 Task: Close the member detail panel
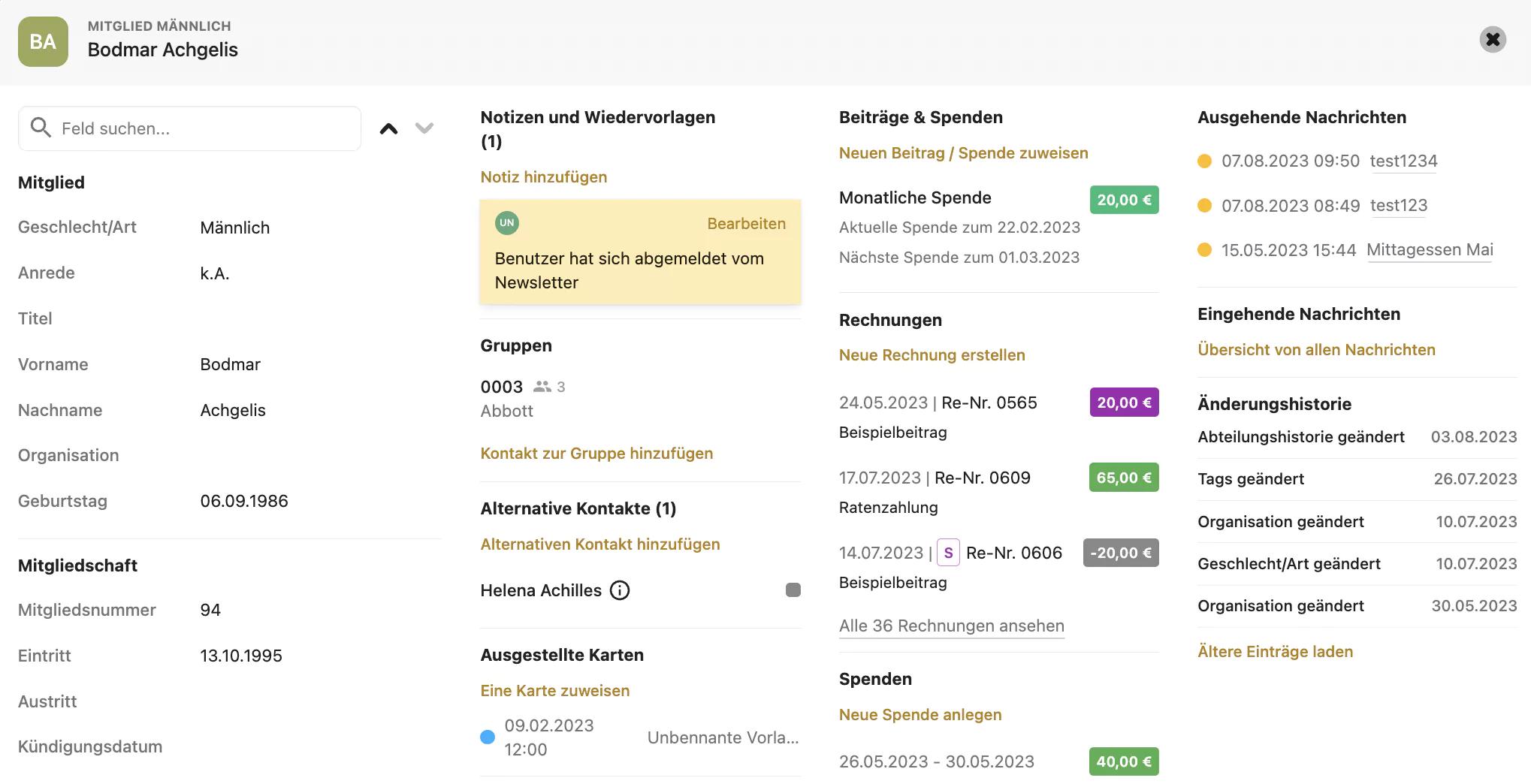tap(1493, 39)
